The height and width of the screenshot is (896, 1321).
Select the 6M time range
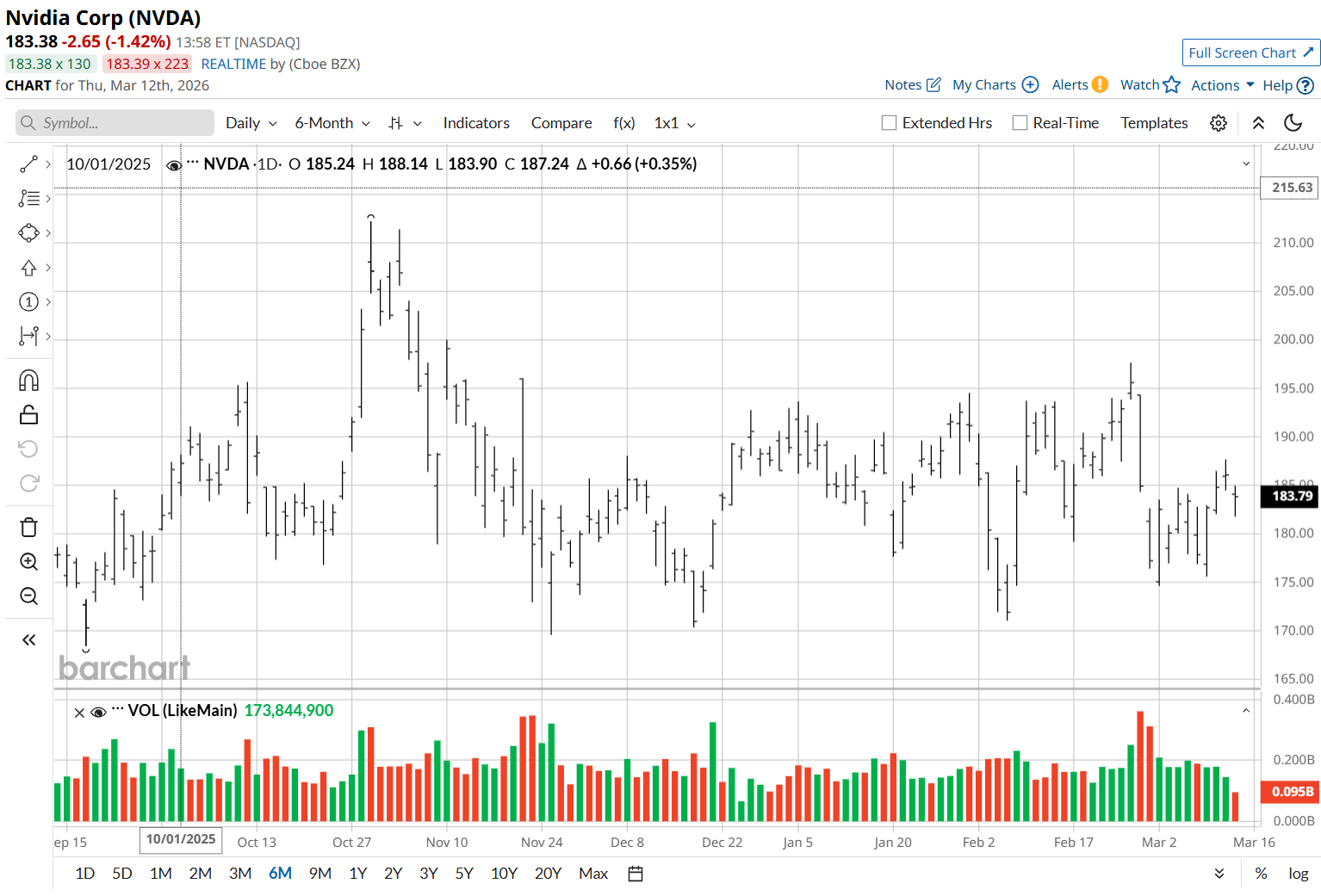click(280, 874)
